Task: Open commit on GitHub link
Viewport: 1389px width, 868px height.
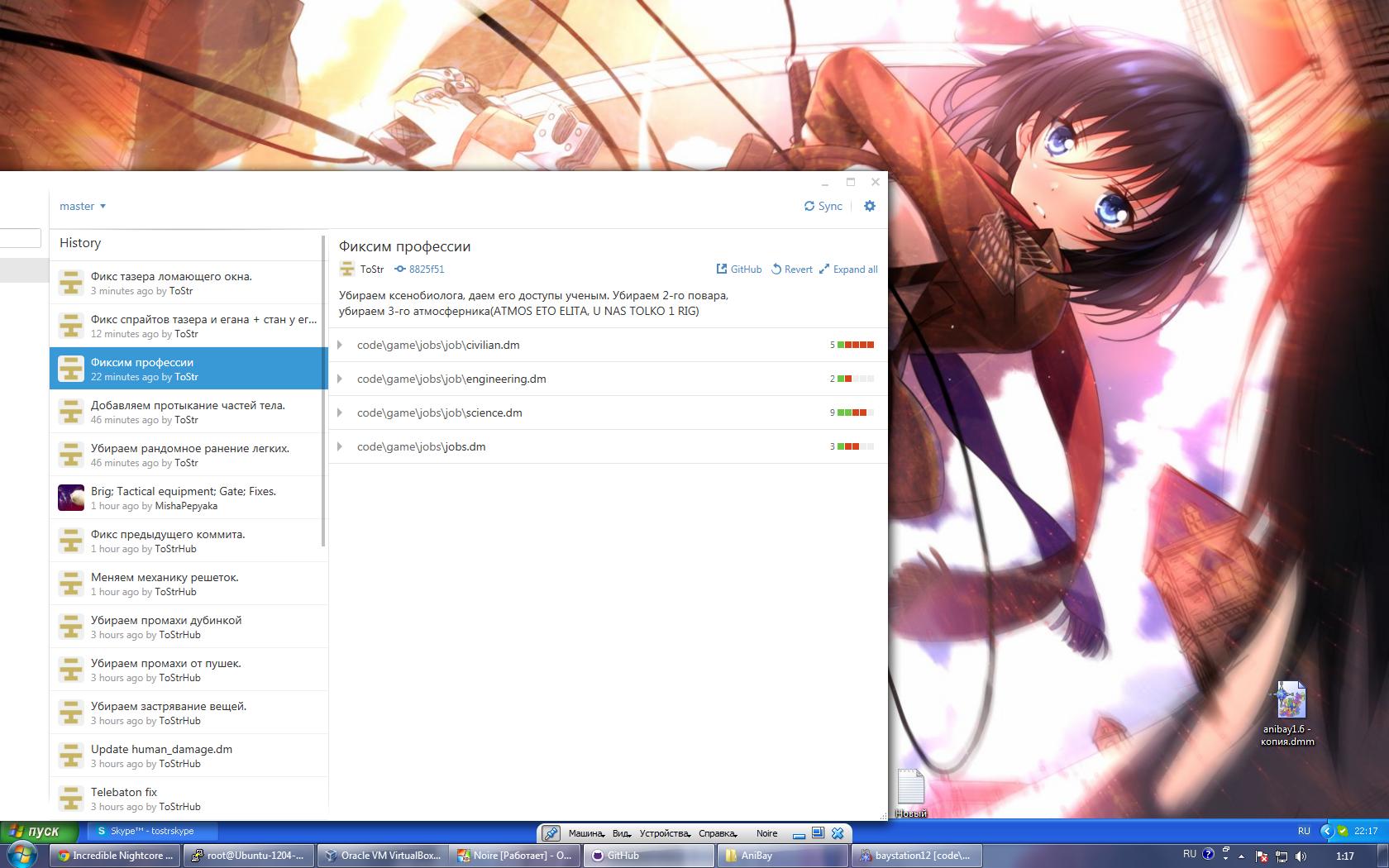Action: (x=739, y=269)
